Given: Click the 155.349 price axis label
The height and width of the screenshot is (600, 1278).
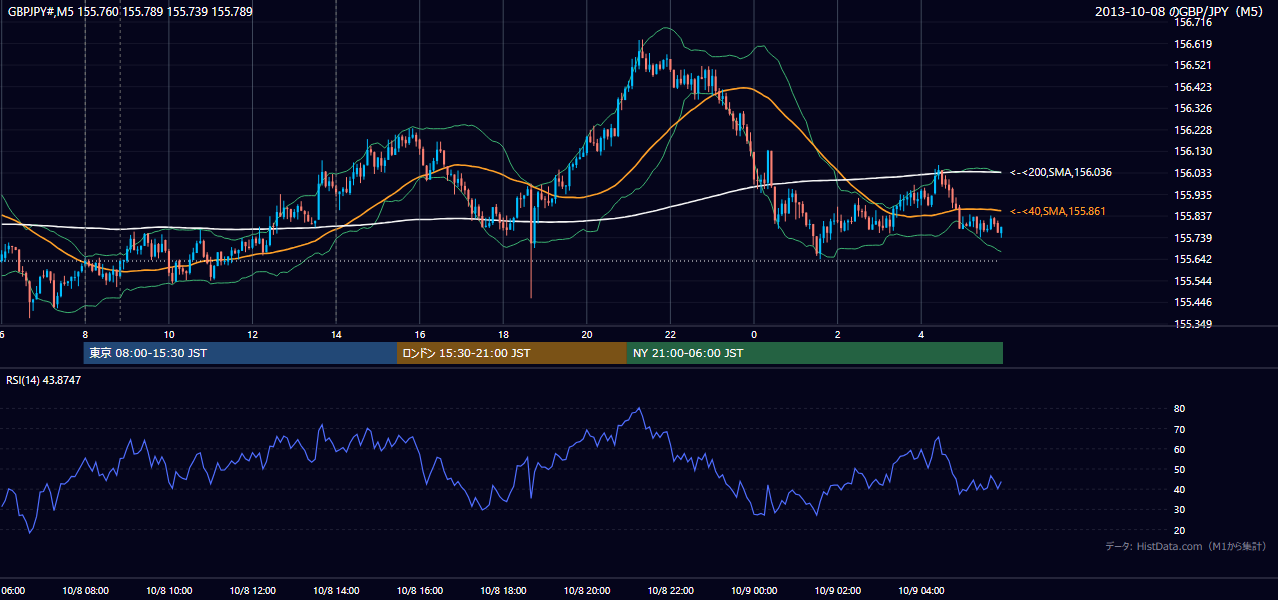Looking at the screenshot, I should click(x=1193, y=324).
